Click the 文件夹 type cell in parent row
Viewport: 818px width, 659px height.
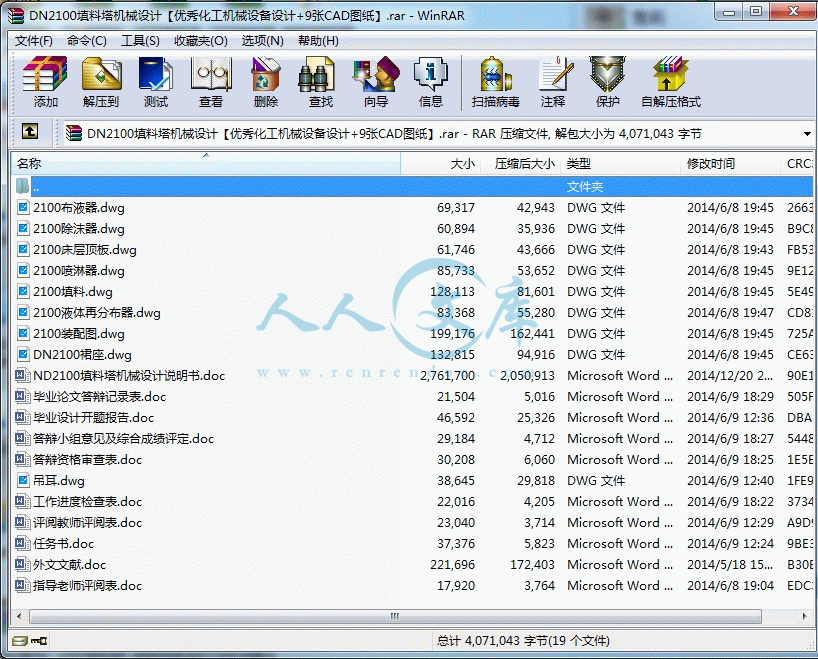[x=585, y=186]
